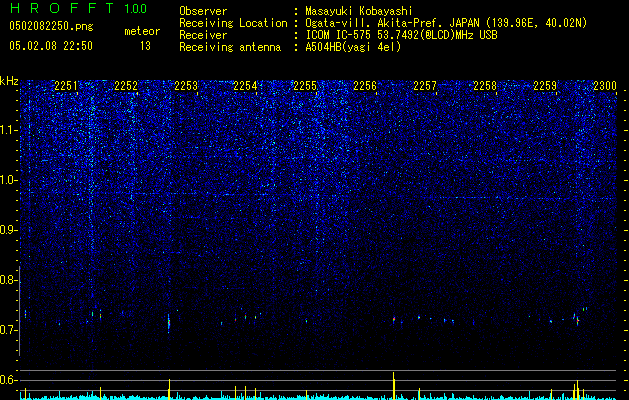Click the tallest yellow spike in the power graph
Image resolution: width=629 pixels, height=400 pixels.
tap(394, 386)
